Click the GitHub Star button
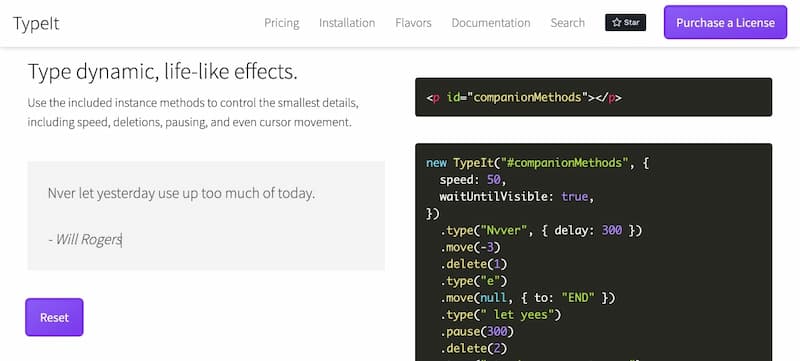The image size is (800, 361). tap(625, 22)
